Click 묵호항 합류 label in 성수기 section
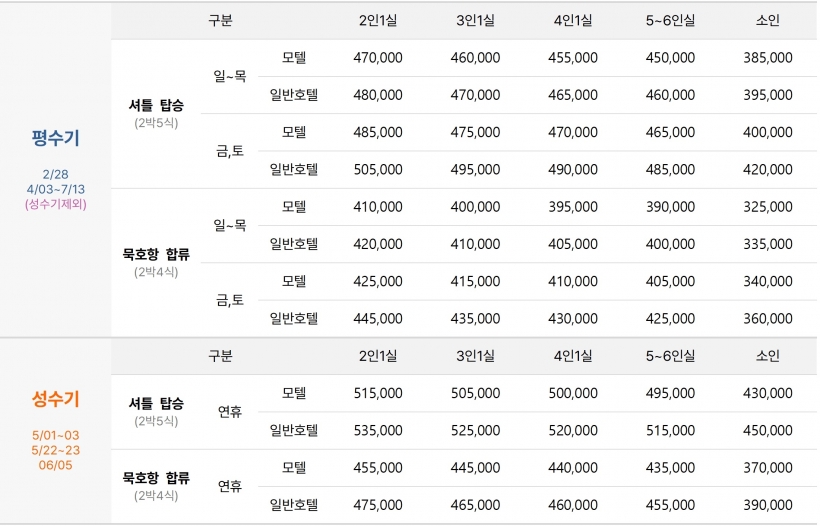This screenshot has width=820, height=526. pos(156,478)
